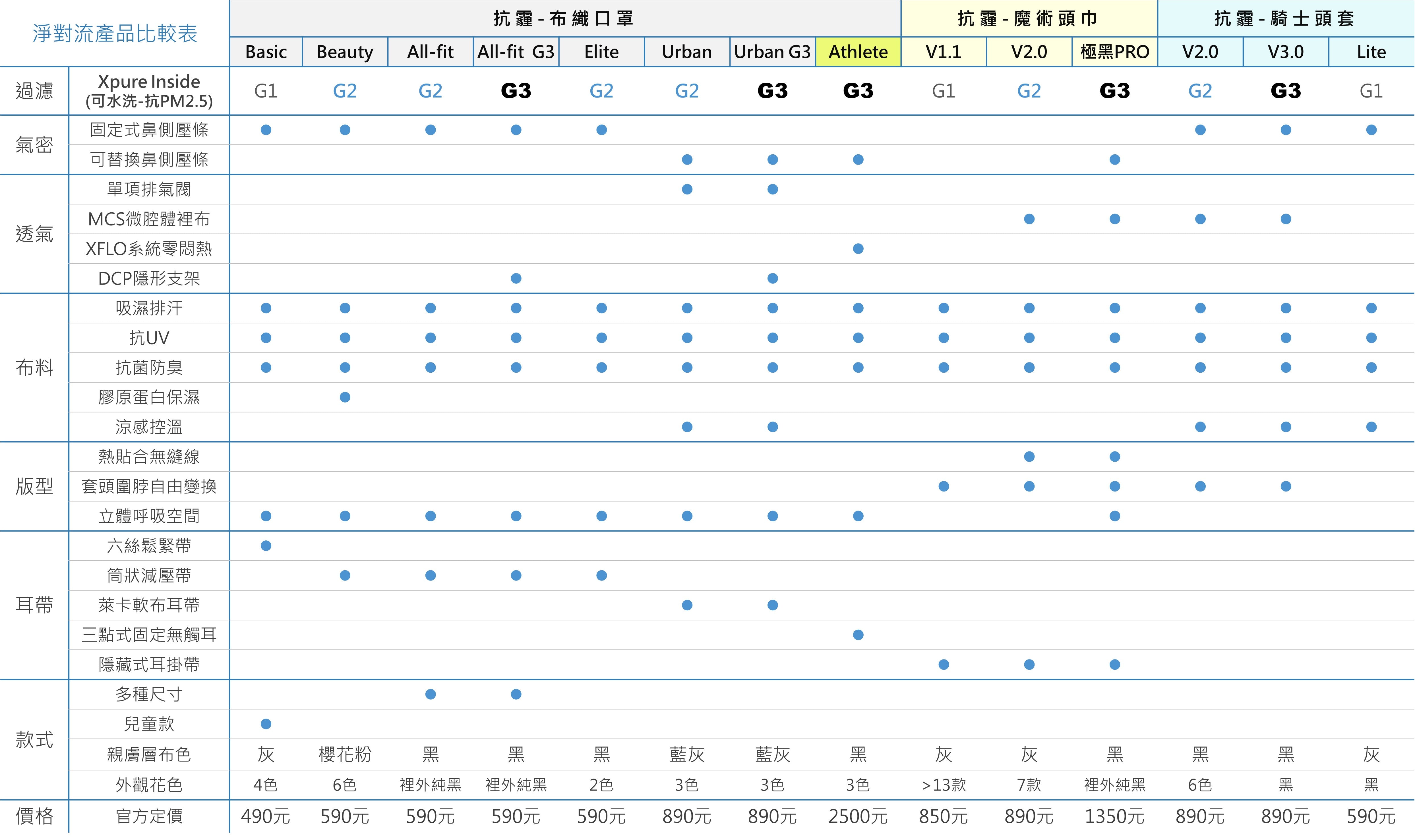Click the 立體呼吸空間 dot under 極黑PRO
This screenshot has height=840, width=1415.
tap(1114, 516)
